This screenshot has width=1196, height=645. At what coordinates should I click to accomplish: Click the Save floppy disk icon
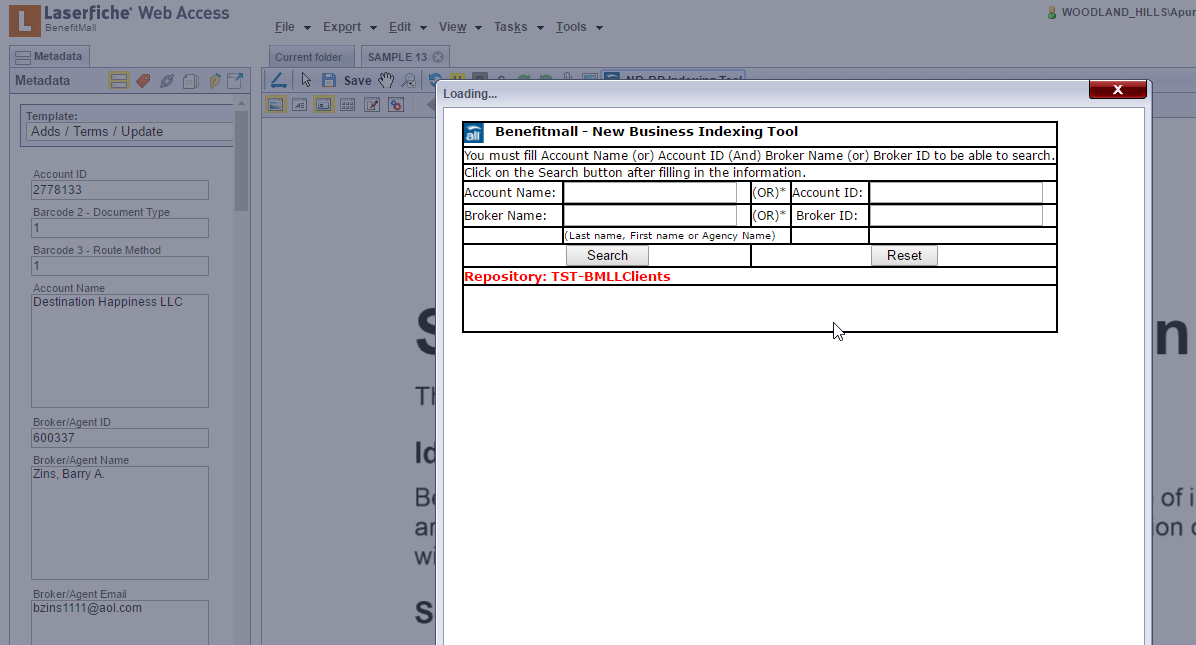[x=329, y=80]
